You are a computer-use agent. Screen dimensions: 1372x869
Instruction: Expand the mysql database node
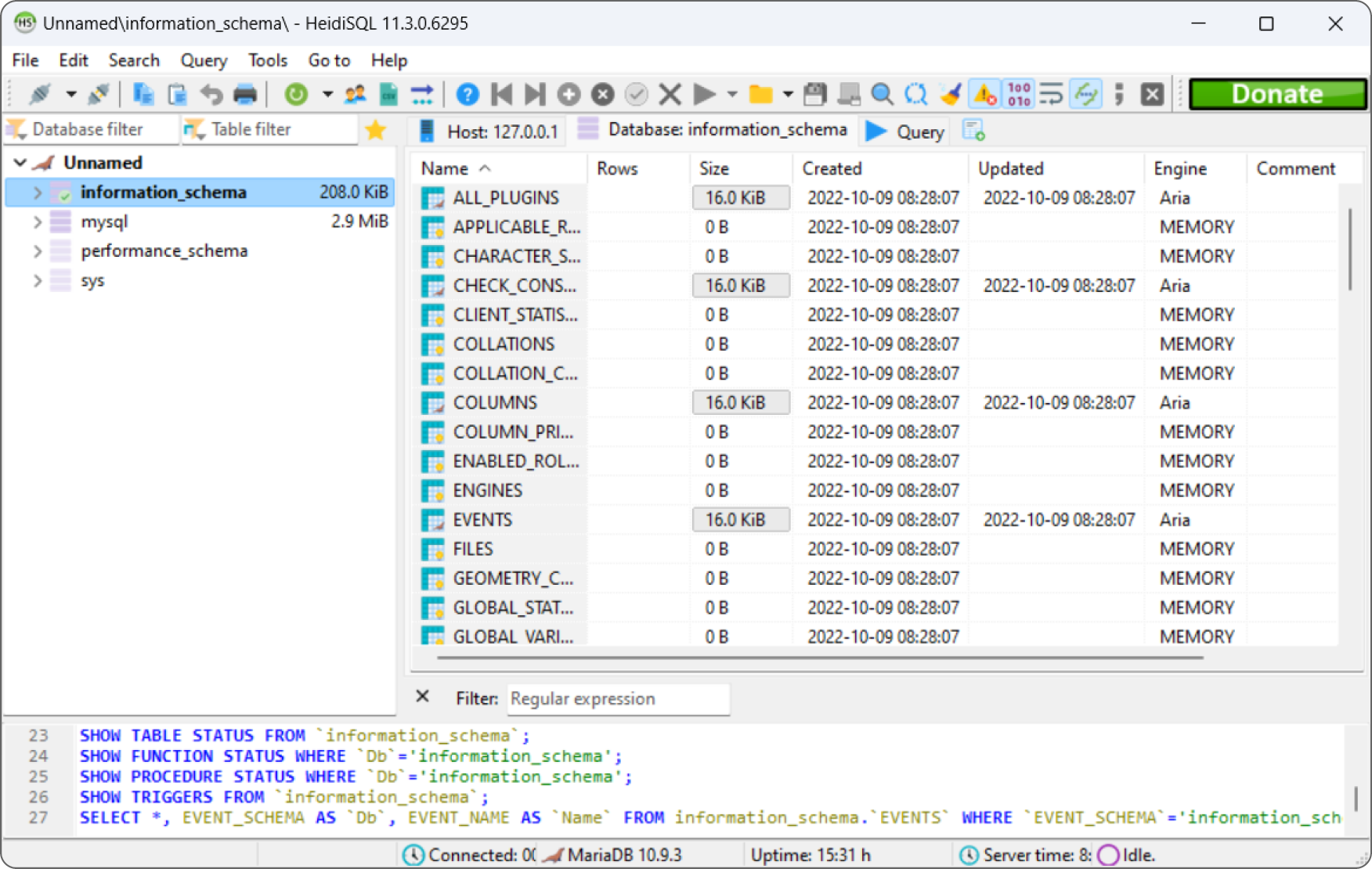click(x=37, y=222)
